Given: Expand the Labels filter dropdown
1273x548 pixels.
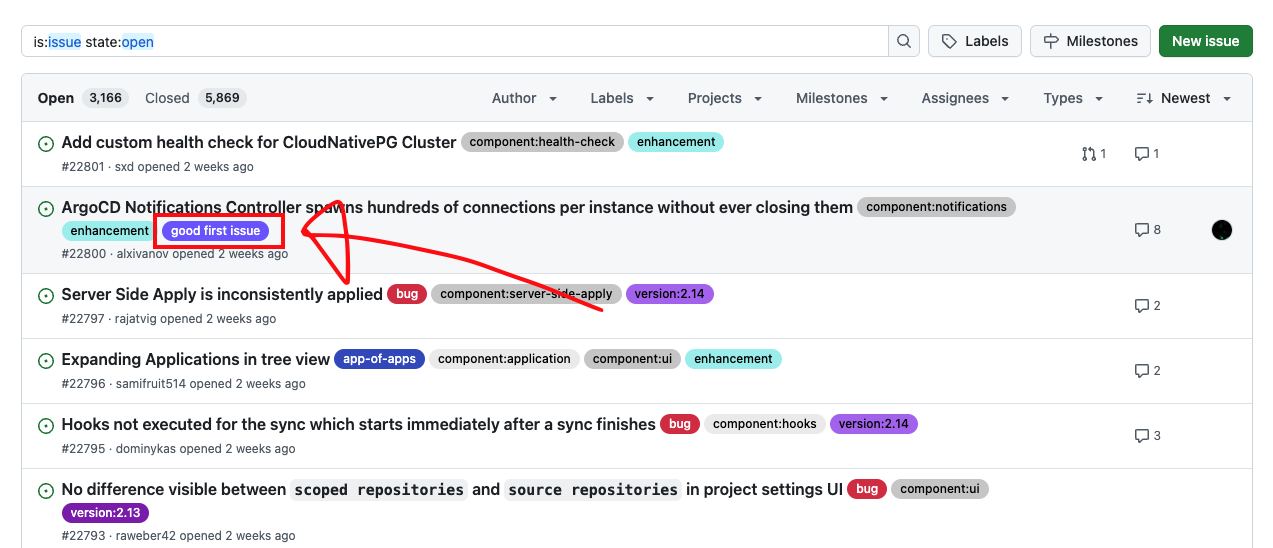Looking at the screenshot, I should click(622, 98).
